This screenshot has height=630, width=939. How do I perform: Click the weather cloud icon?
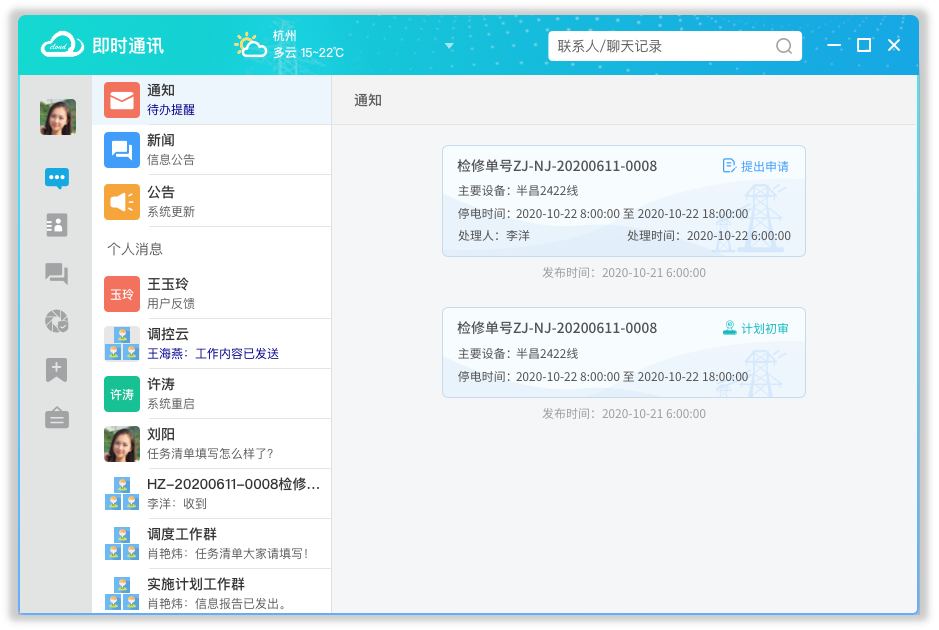[249, 45]
